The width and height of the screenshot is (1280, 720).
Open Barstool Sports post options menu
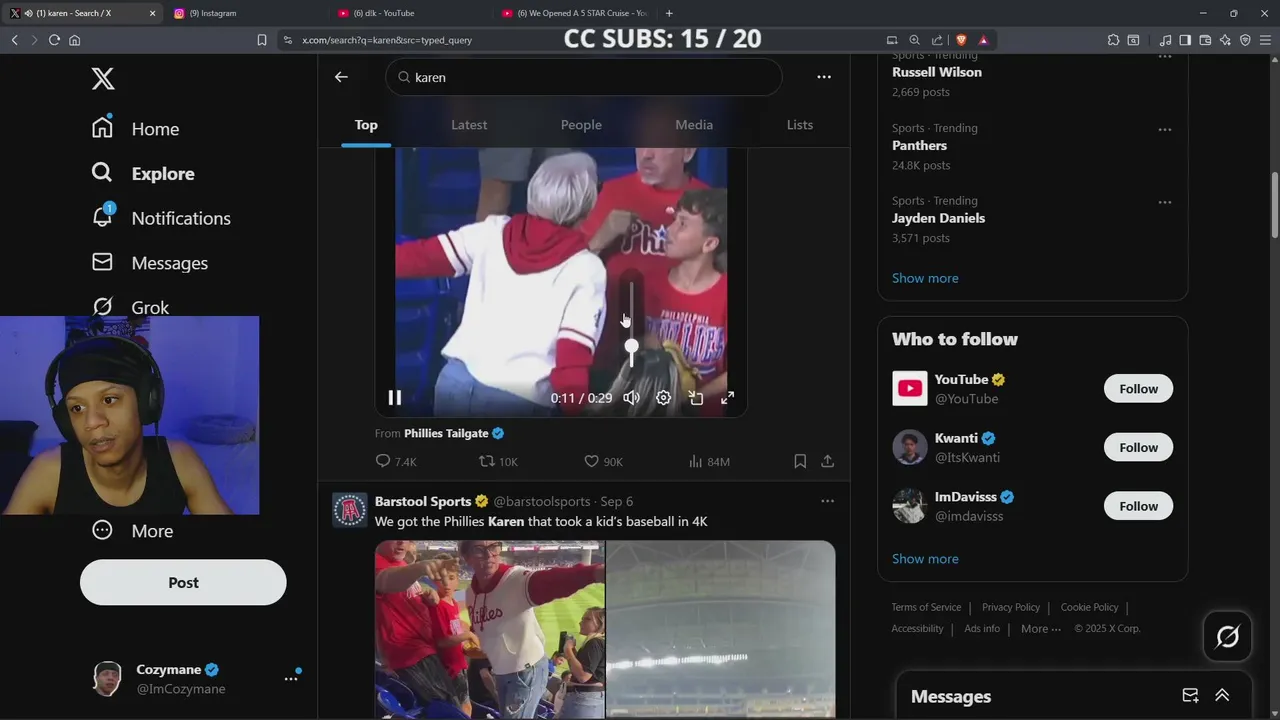point(827,501)
